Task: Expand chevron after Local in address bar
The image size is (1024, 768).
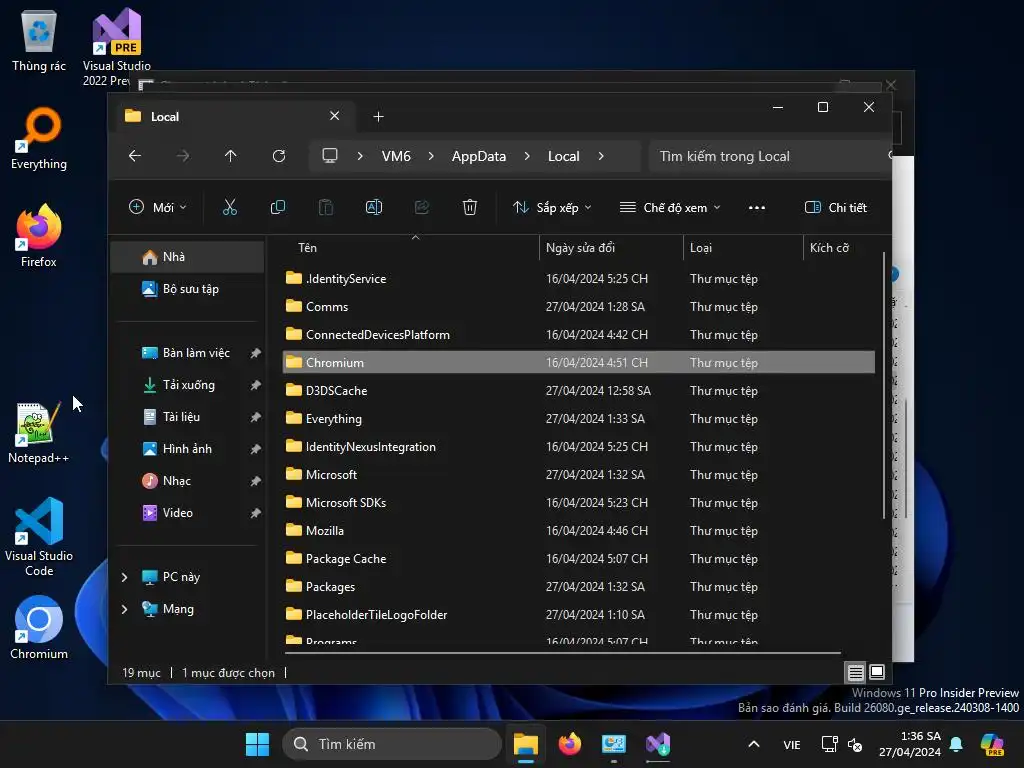Action: [601, 156]
